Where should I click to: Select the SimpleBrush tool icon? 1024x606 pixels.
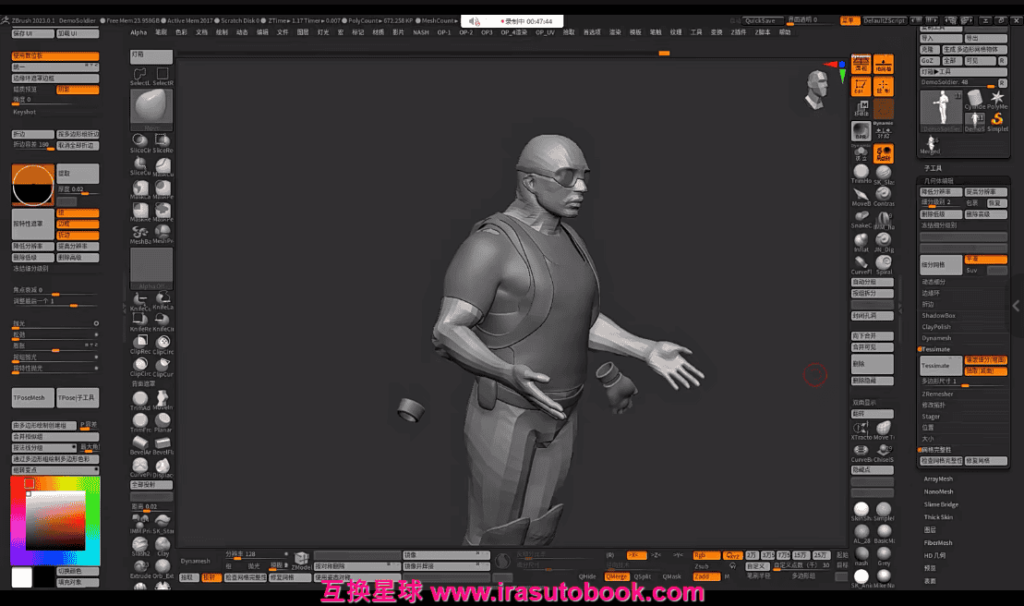tap(998, 120)
